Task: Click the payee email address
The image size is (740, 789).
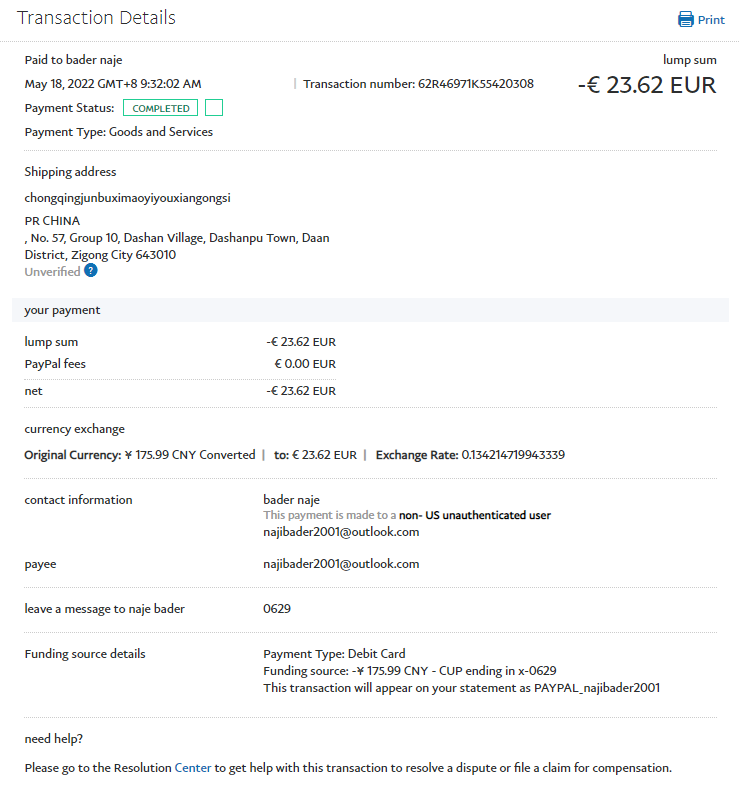Action: [x=341, y=564]
